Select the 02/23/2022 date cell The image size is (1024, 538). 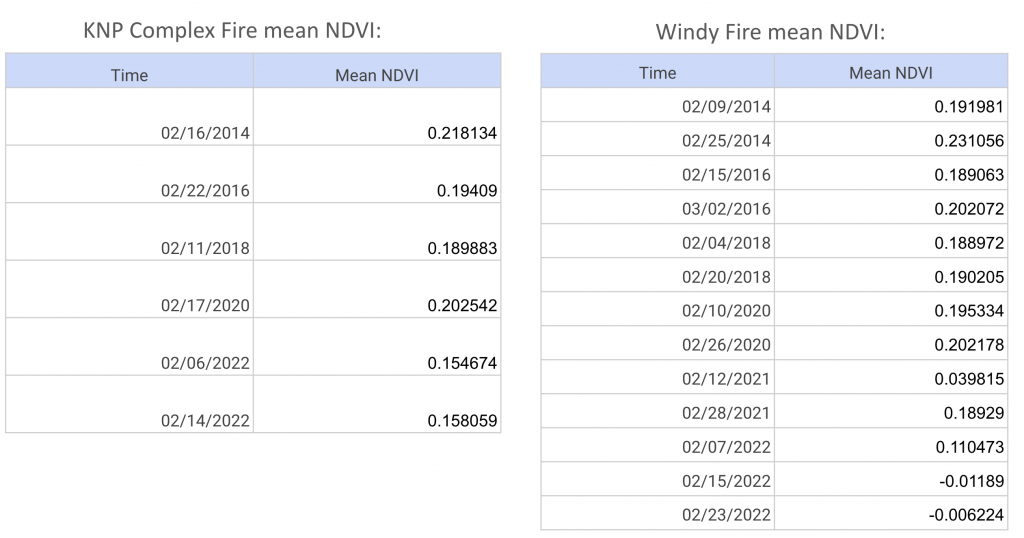tap(726, 515)
